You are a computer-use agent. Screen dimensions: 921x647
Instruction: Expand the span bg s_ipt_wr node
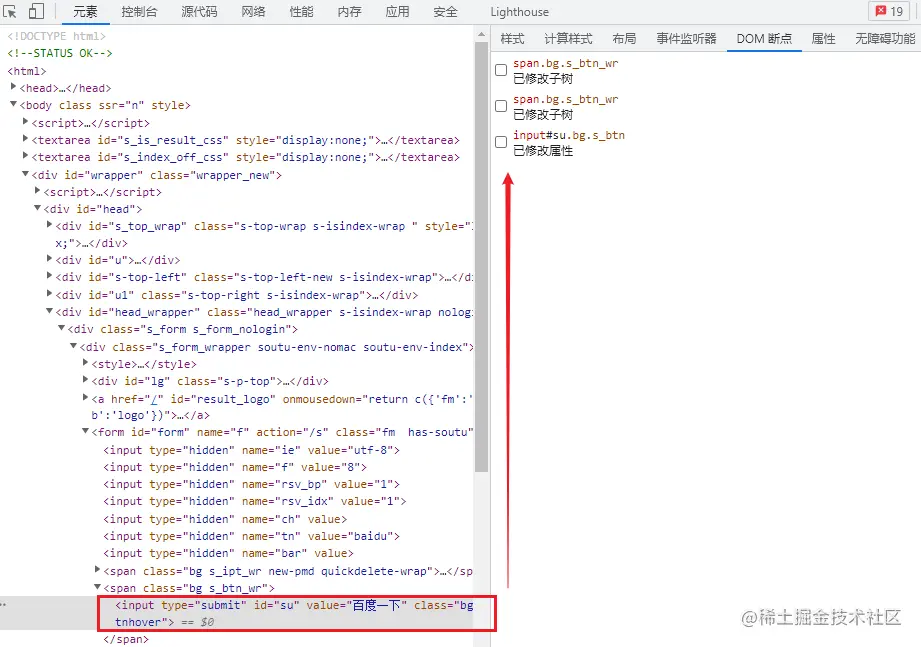click(x=99, y=570)
